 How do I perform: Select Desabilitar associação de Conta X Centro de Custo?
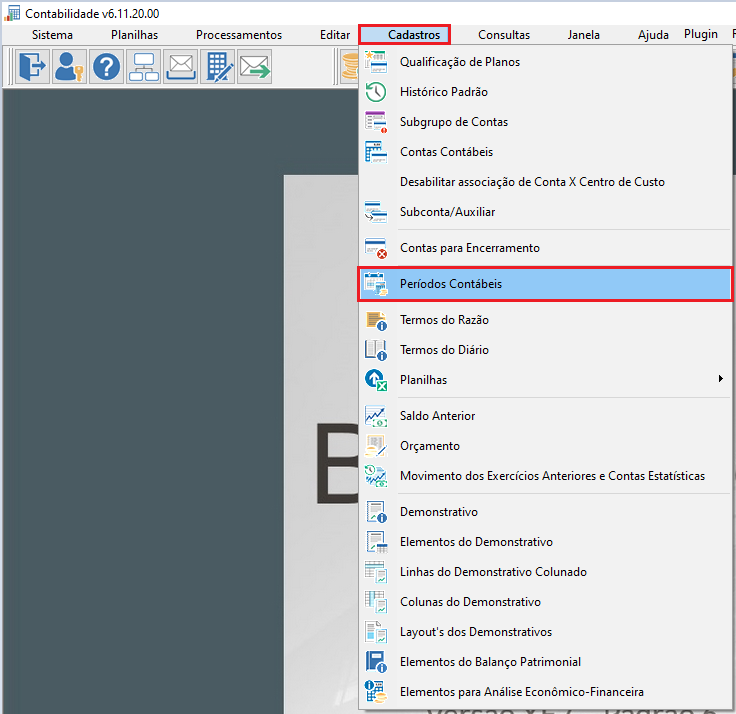(x=545, y=182)
